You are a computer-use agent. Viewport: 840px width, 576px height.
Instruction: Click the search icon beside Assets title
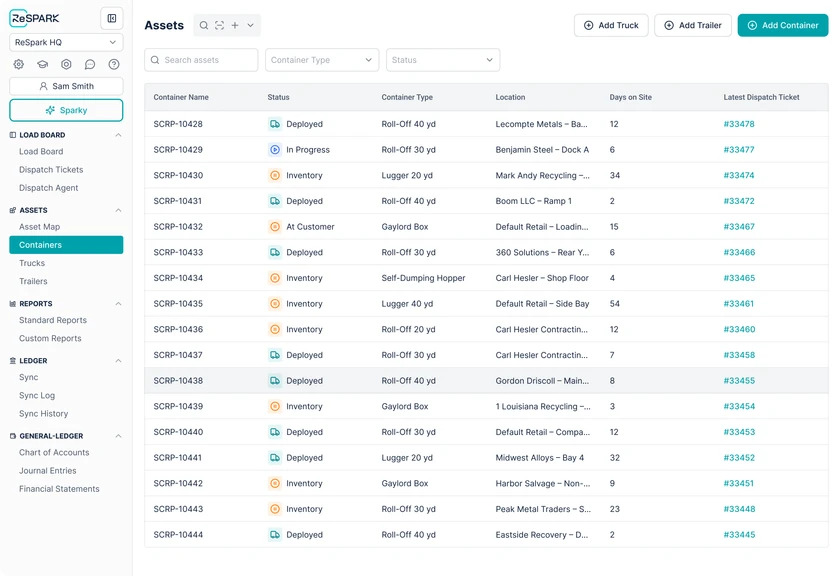[x=204, y=25]
